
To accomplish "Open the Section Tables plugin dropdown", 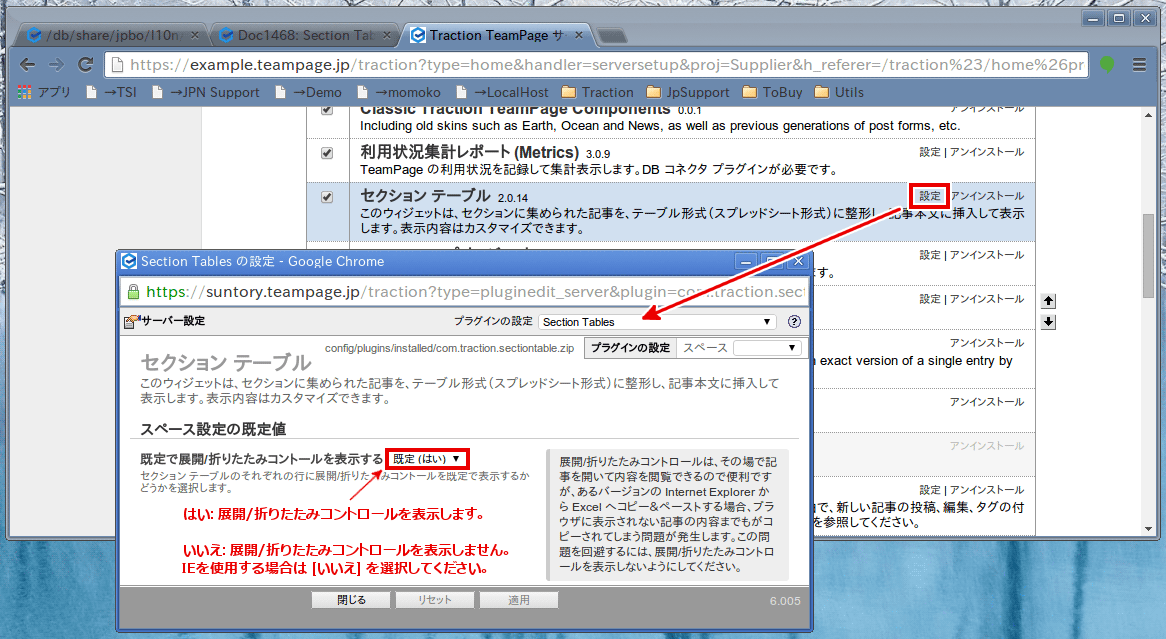I will [657, 322].
